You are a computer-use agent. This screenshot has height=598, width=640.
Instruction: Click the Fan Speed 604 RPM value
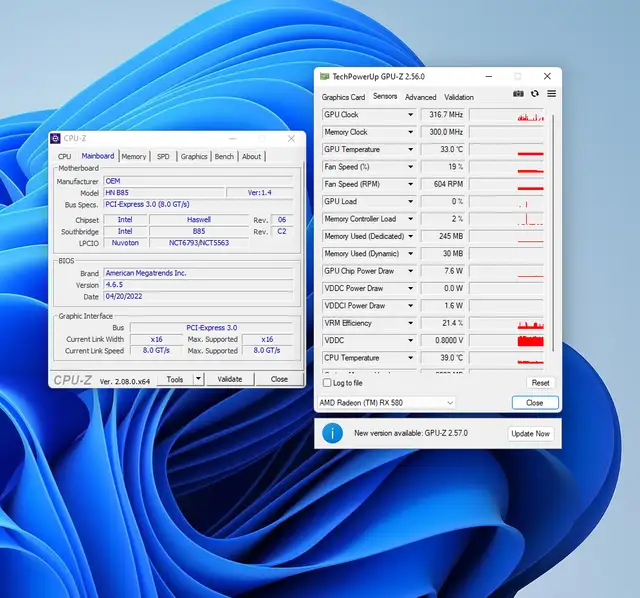pyautogui.click(x=442, y=184)
